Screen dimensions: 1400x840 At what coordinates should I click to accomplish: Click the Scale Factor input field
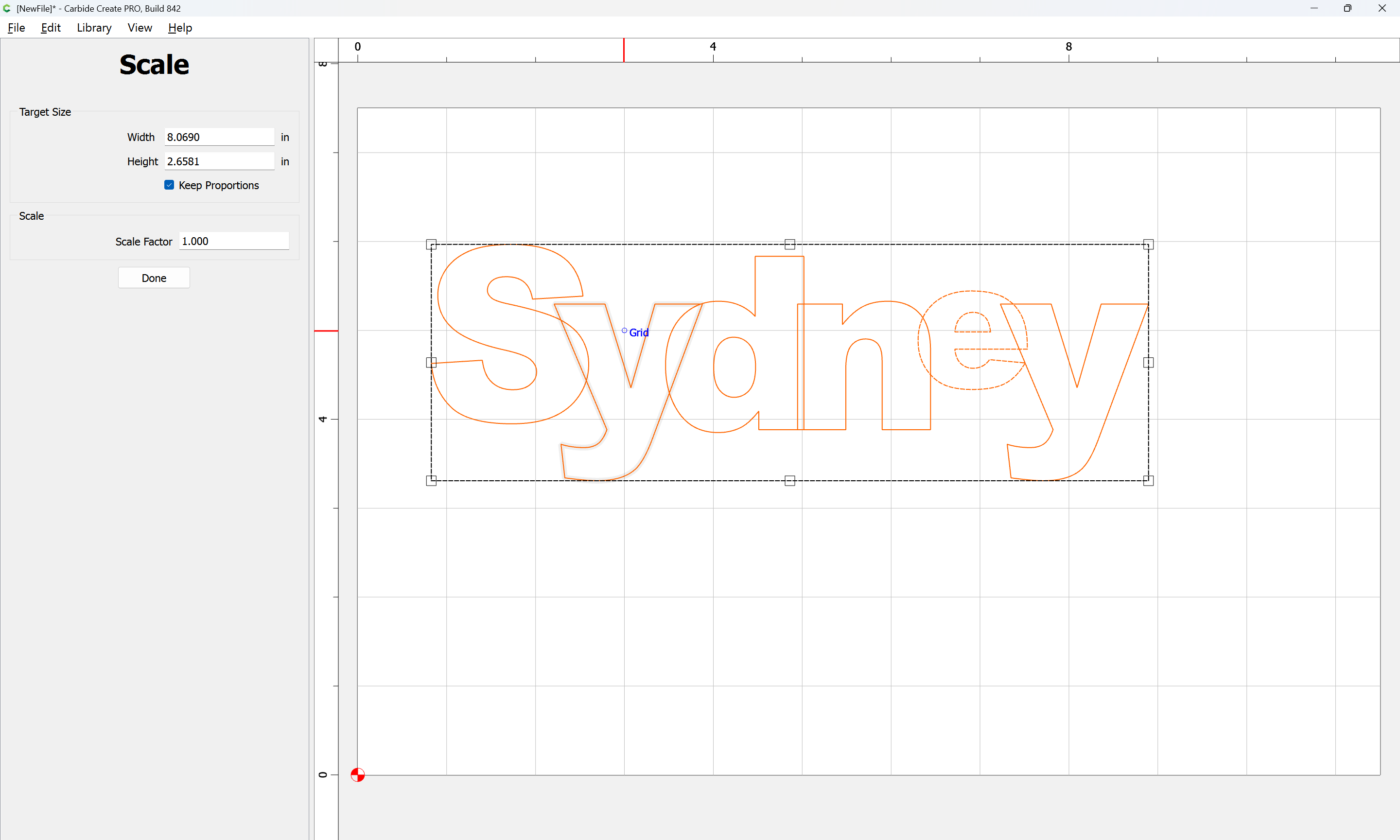click(x=234, y=241)
